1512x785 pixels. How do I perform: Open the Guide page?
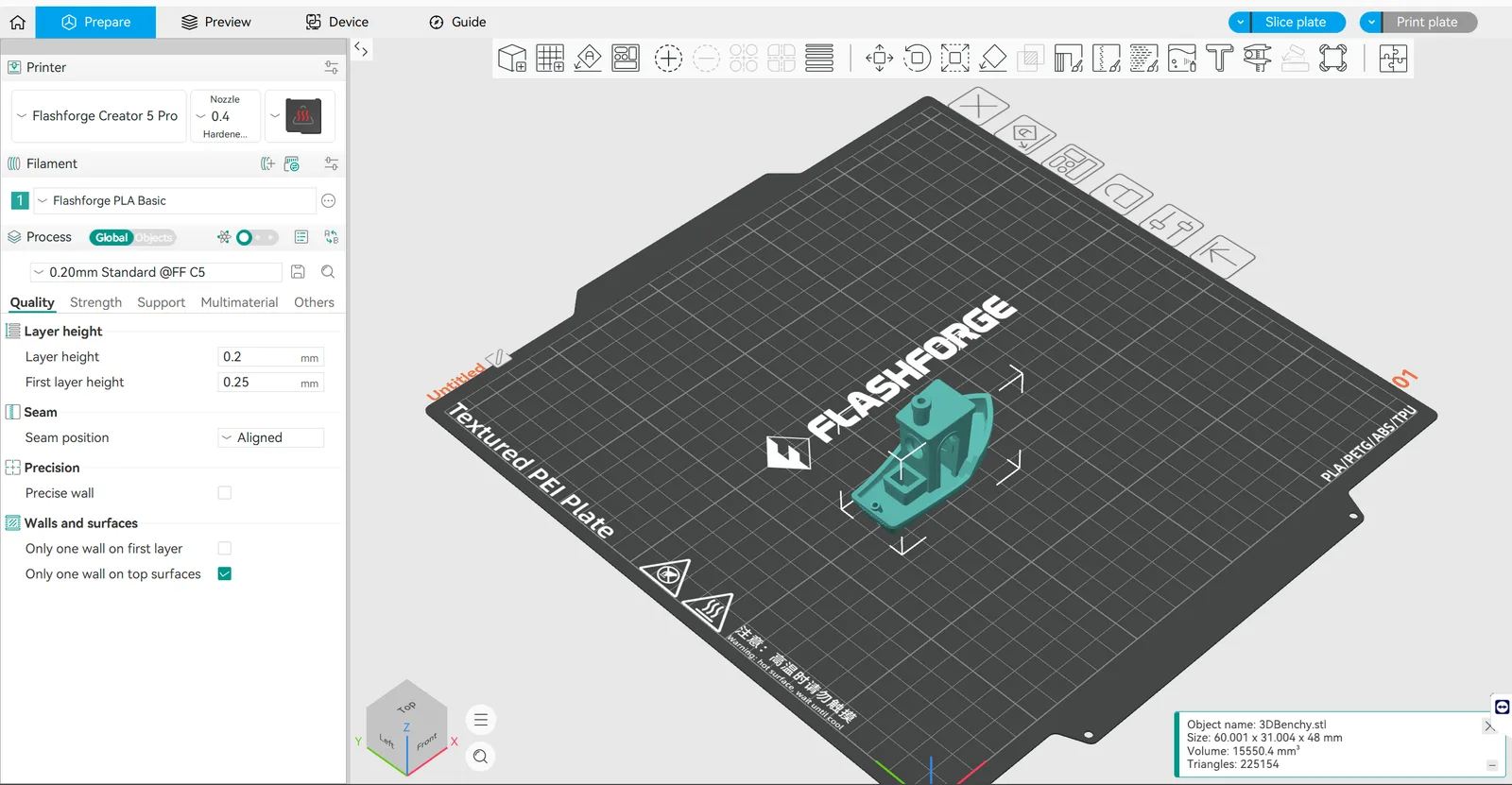(457, 22)
